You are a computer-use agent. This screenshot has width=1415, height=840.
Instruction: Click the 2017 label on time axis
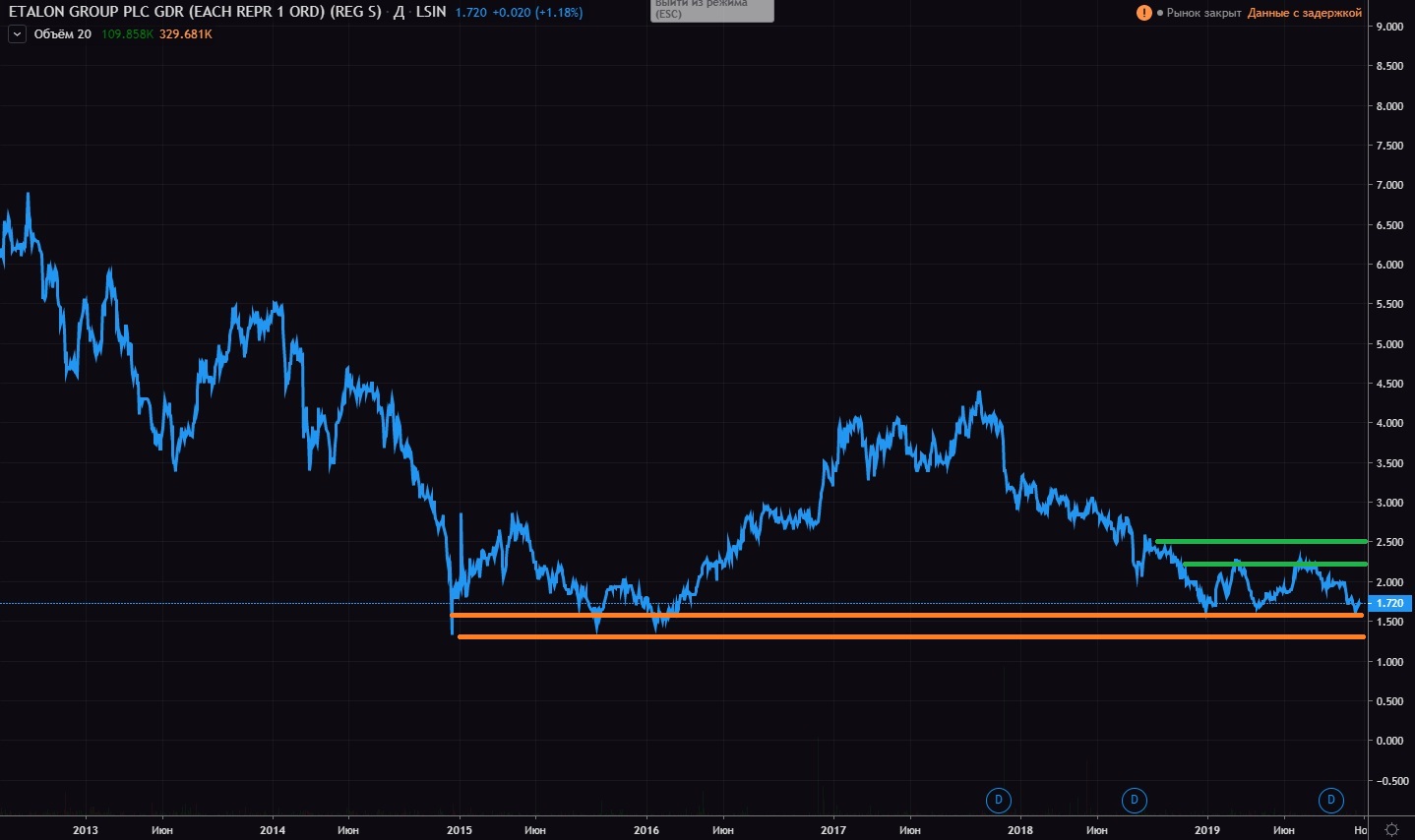point(832,830)
